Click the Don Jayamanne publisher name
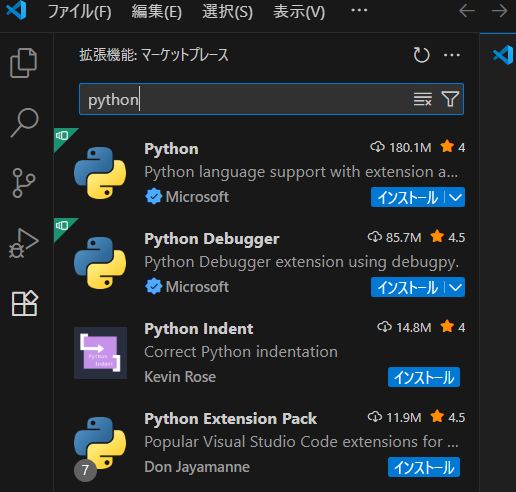The height and width of the screenshot is (492, 516). coord(197,467)
